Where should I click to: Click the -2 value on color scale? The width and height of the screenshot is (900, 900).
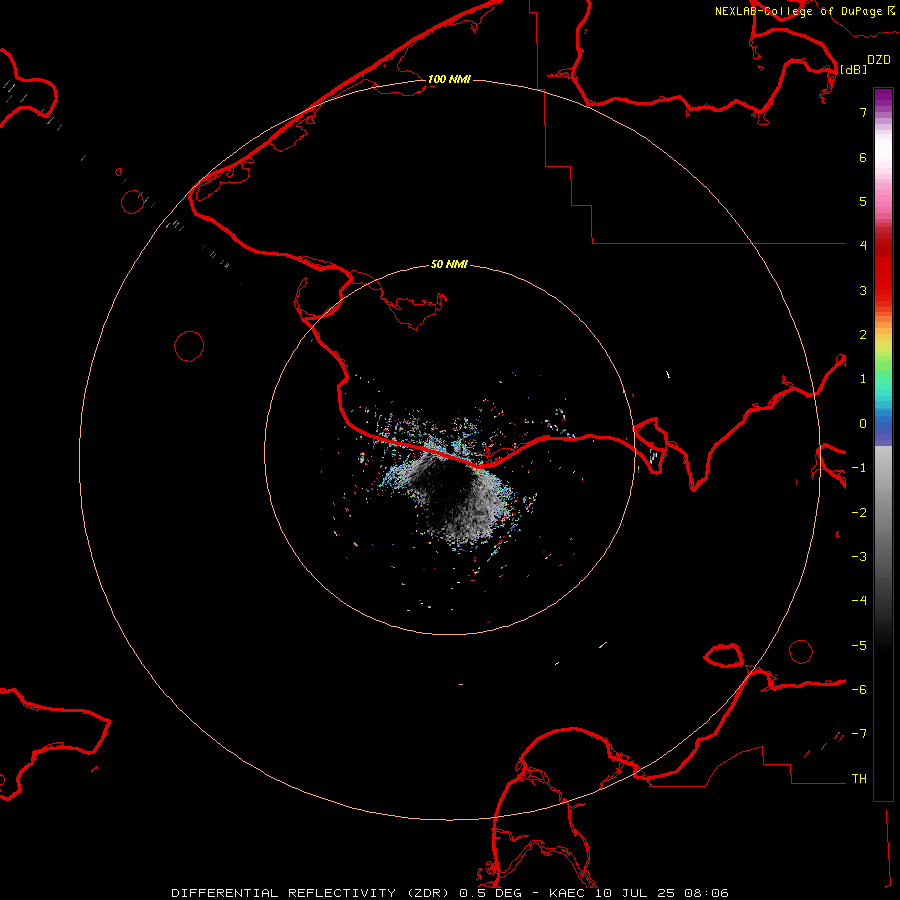click(x=859, y=513)
